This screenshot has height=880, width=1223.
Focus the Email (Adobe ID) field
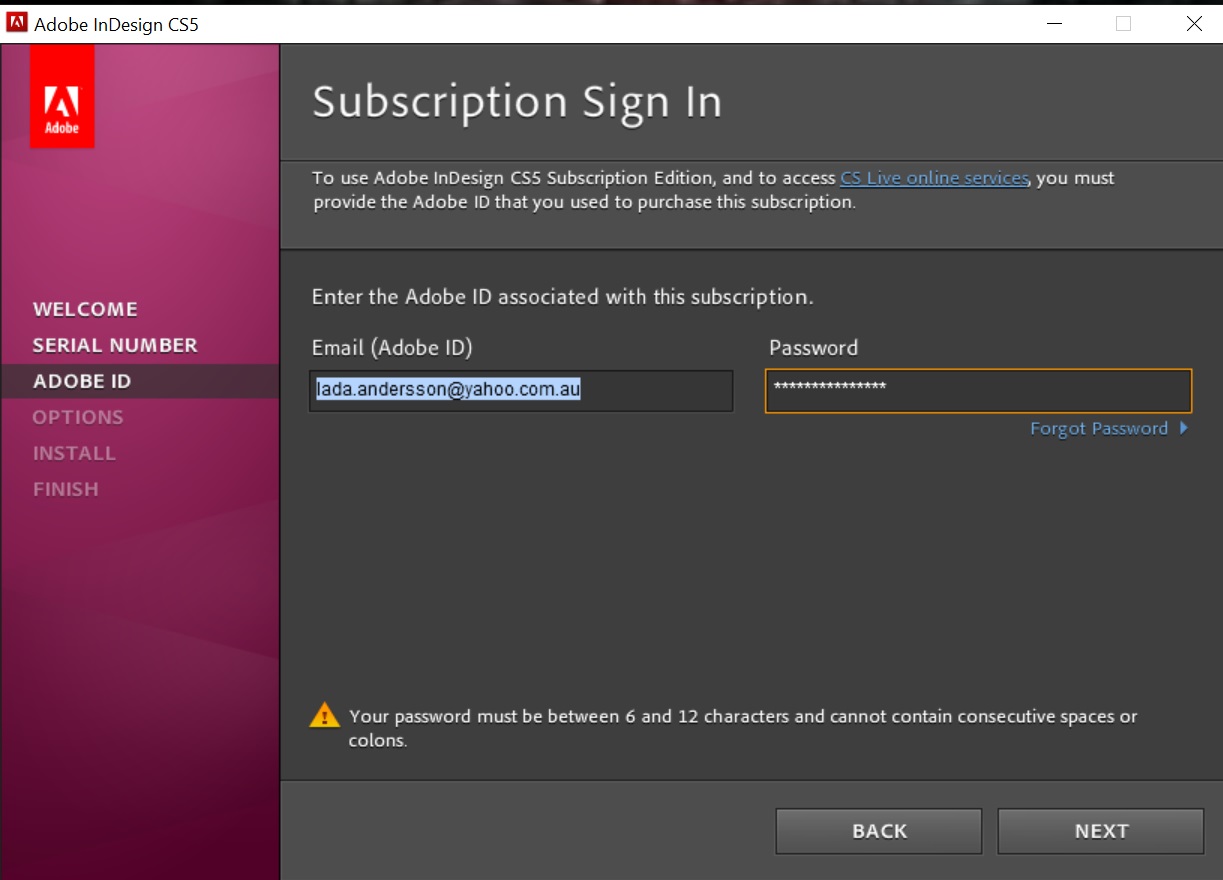pos(520,391)
